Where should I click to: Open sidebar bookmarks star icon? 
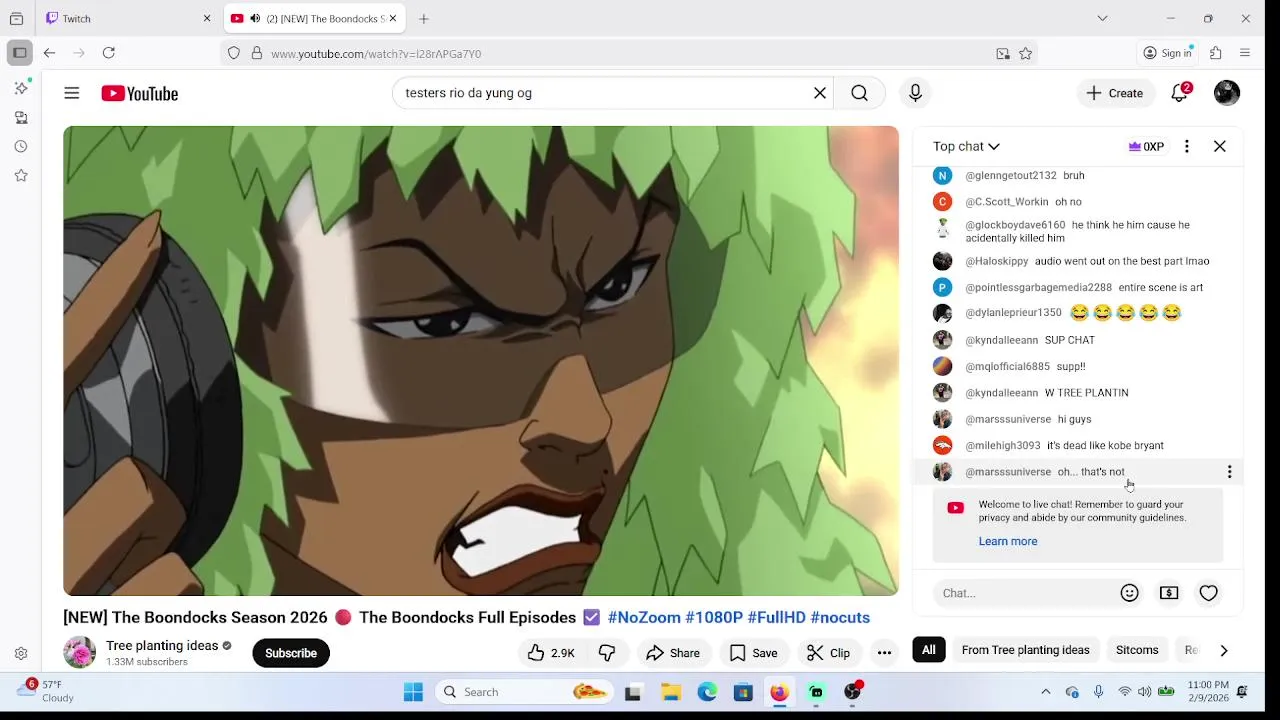coord(21,175)
